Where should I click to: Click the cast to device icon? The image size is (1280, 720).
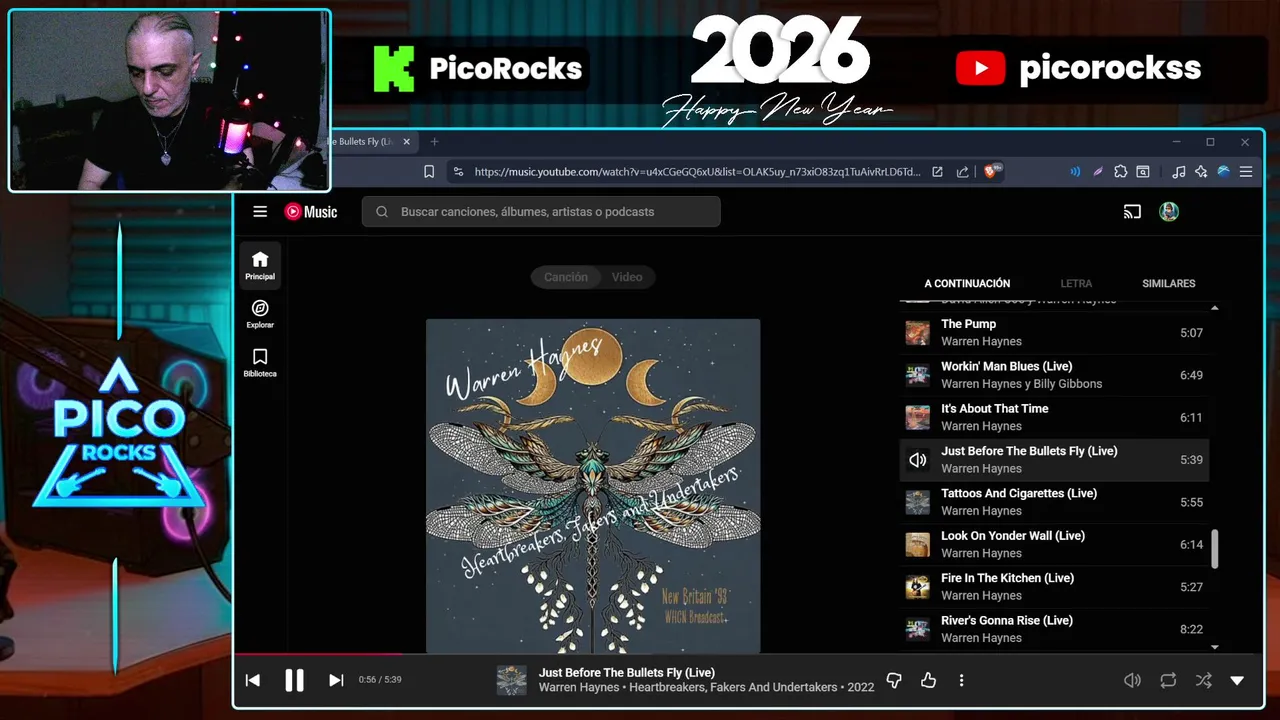tap(1132, 211)
